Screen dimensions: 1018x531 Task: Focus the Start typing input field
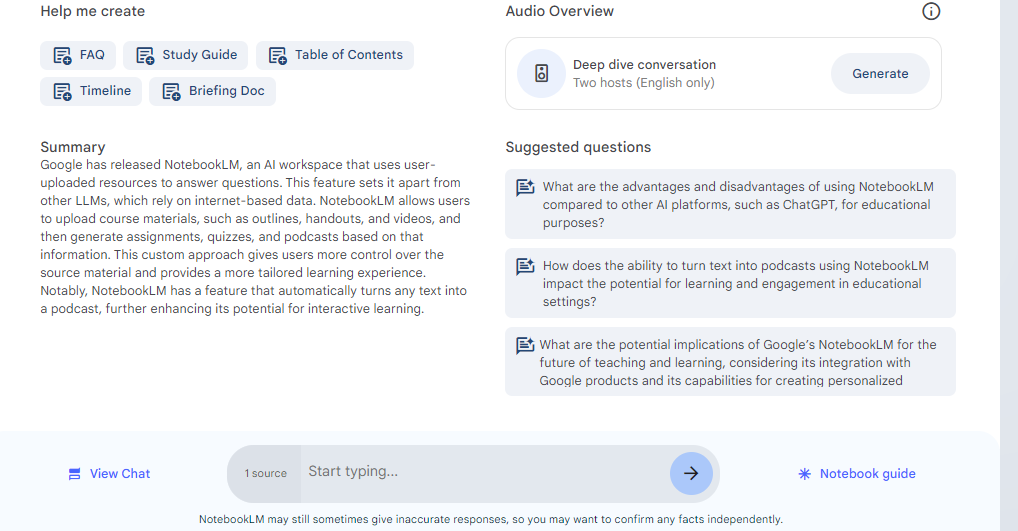coord(486,472)
